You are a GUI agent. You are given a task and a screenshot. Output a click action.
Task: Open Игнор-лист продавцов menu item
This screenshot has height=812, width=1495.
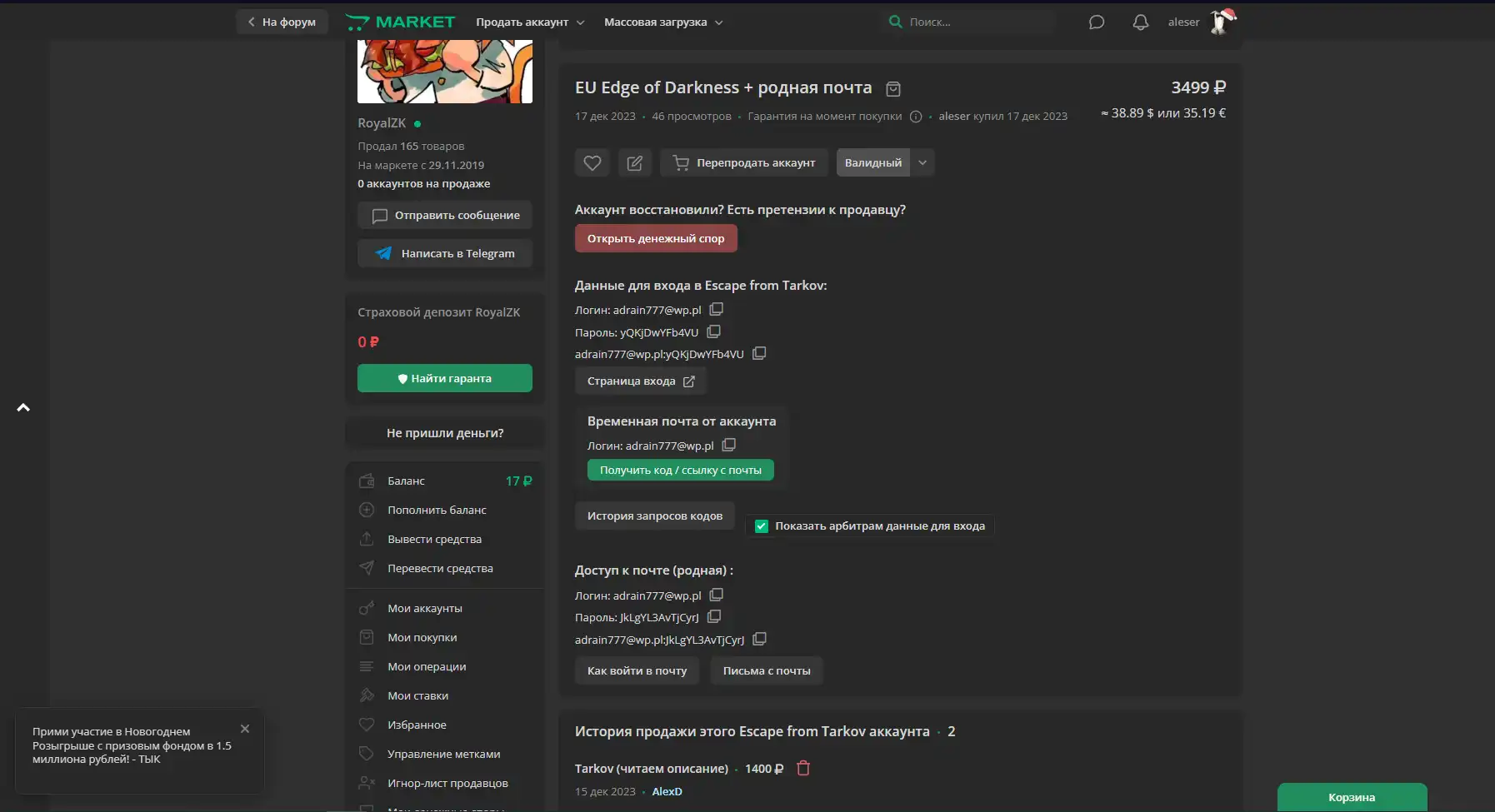click(x=445, y=783)
